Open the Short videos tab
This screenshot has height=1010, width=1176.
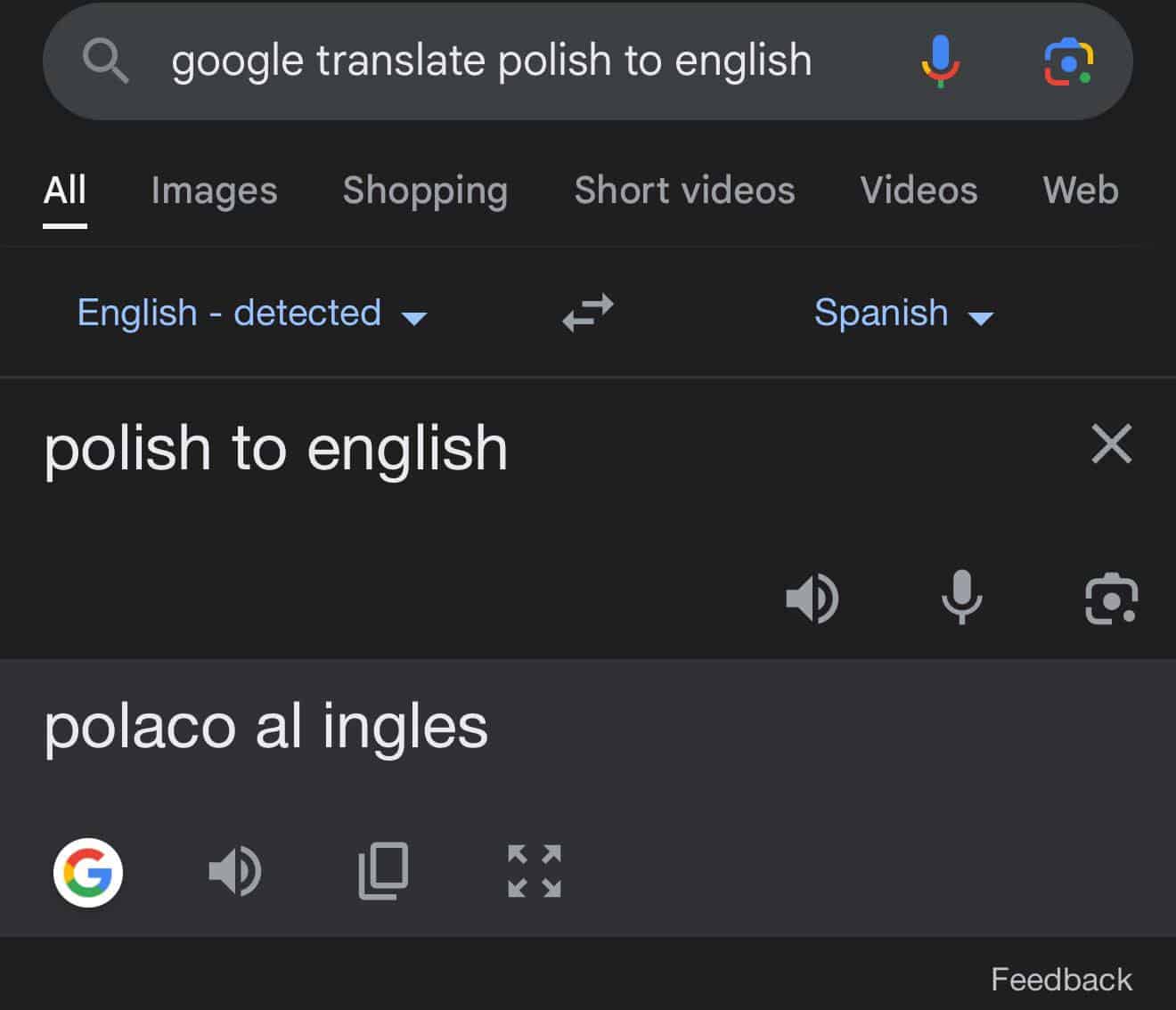[x=684, y=191]
